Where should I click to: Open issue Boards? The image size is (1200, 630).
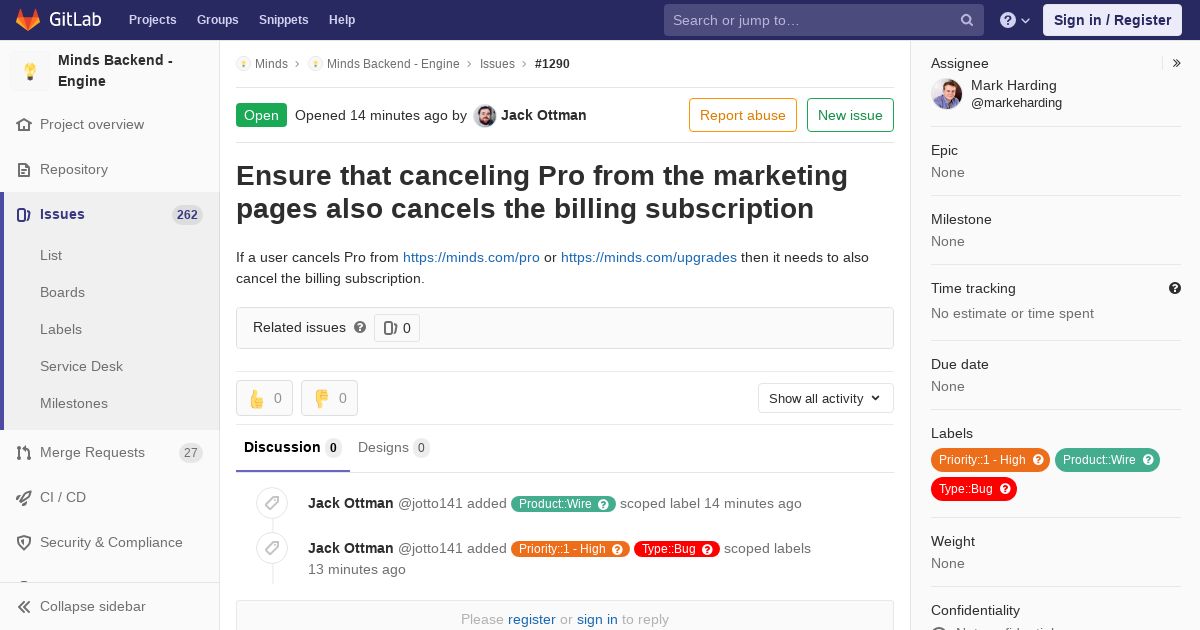(62, 293)
